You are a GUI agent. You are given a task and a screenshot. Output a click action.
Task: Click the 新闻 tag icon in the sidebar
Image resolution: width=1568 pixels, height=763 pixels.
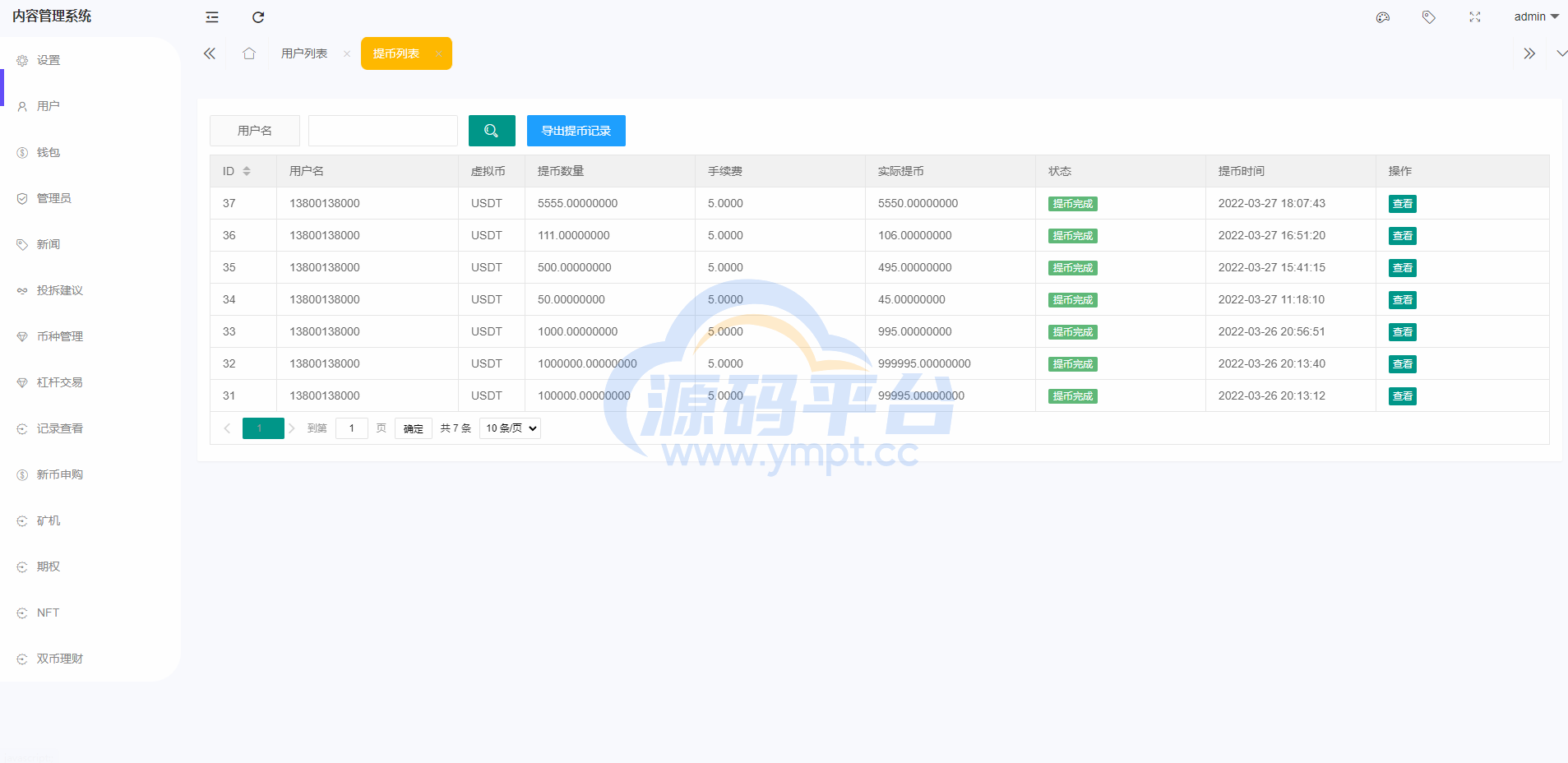(22, 245)
